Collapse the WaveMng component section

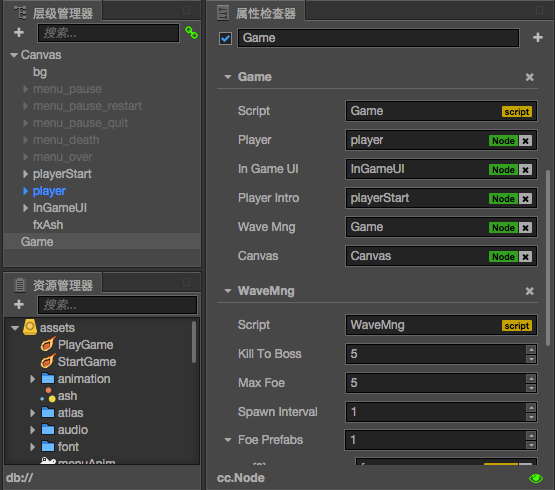point(228,291)
